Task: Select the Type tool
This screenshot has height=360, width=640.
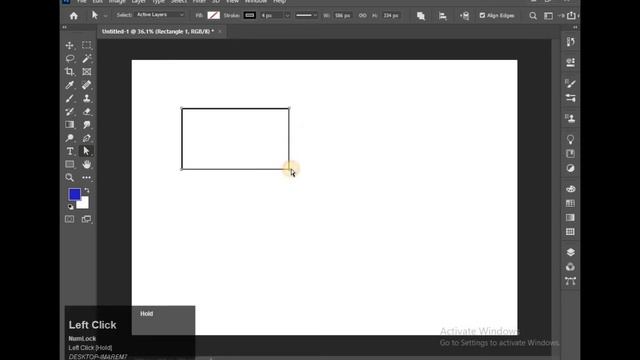Action: point(70,151)
